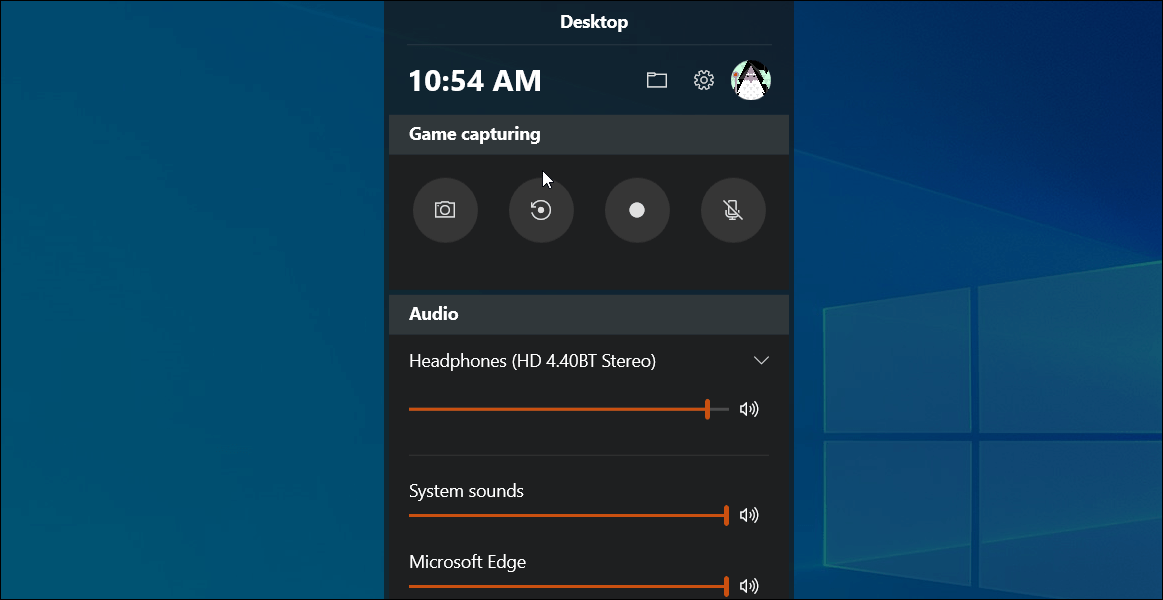Screen dimensions: 1163x600
Task: Start recording with the record button icon
Action: click(x=637, y=210)
